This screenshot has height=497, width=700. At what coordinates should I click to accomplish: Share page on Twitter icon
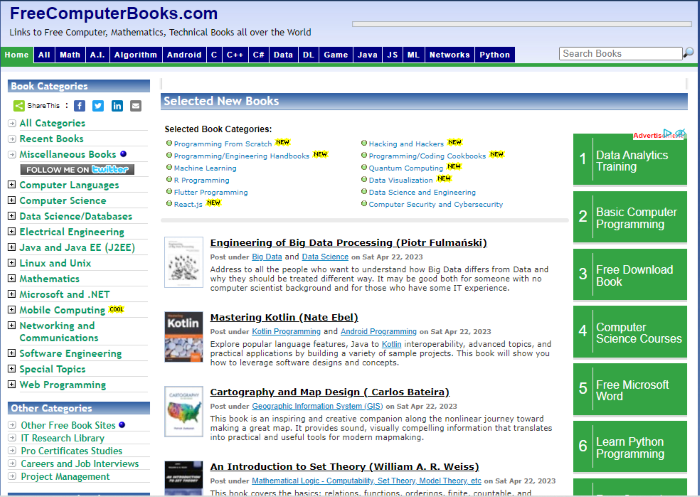[x=98, y=106]
